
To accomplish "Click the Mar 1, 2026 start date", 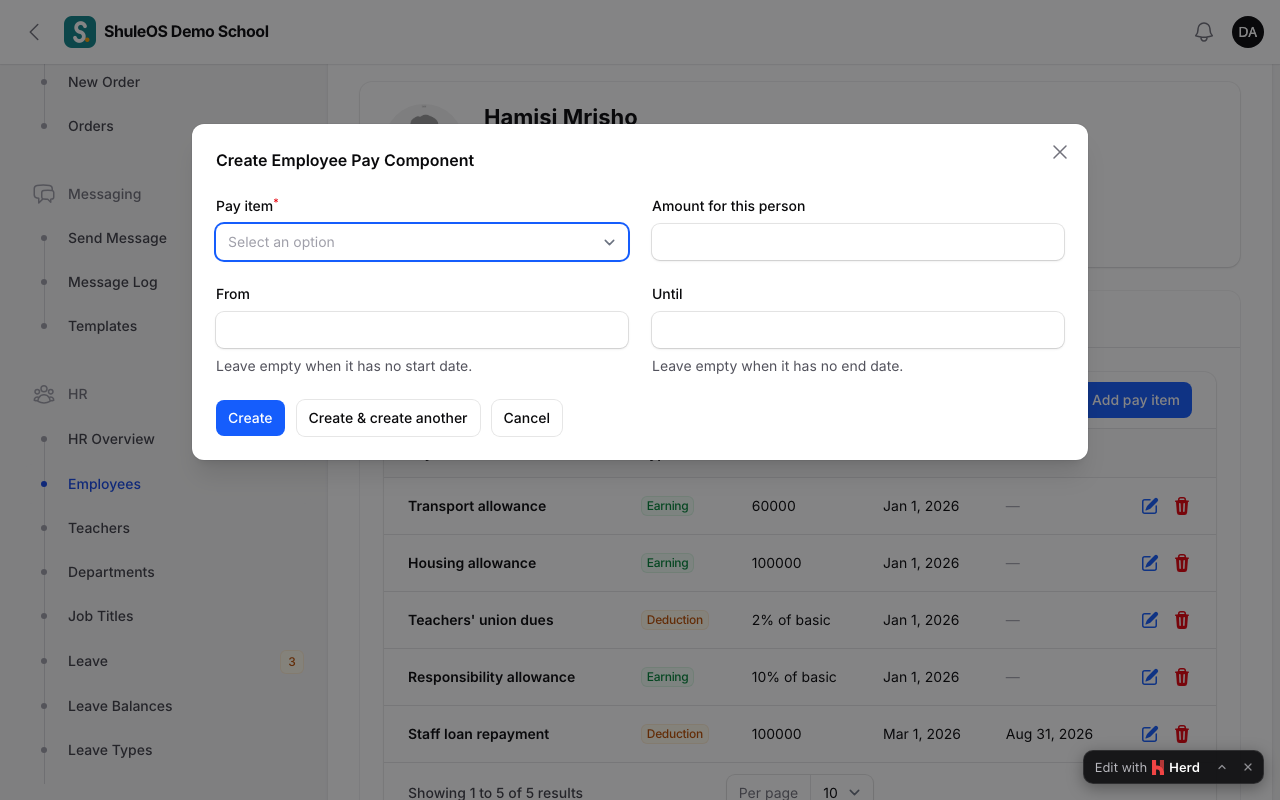I will click(x=922, y=734).
